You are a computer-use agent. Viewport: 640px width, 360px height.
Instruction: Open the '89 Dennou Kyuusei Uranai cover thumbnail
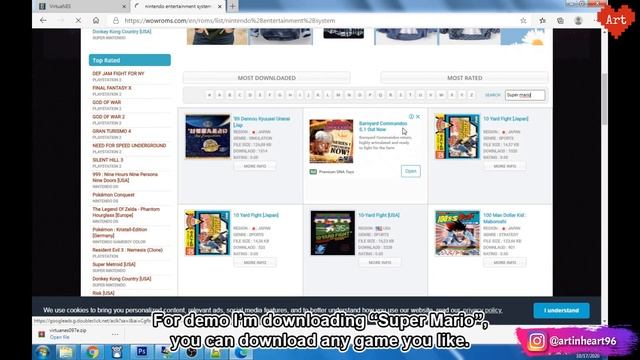coord(208,136)
